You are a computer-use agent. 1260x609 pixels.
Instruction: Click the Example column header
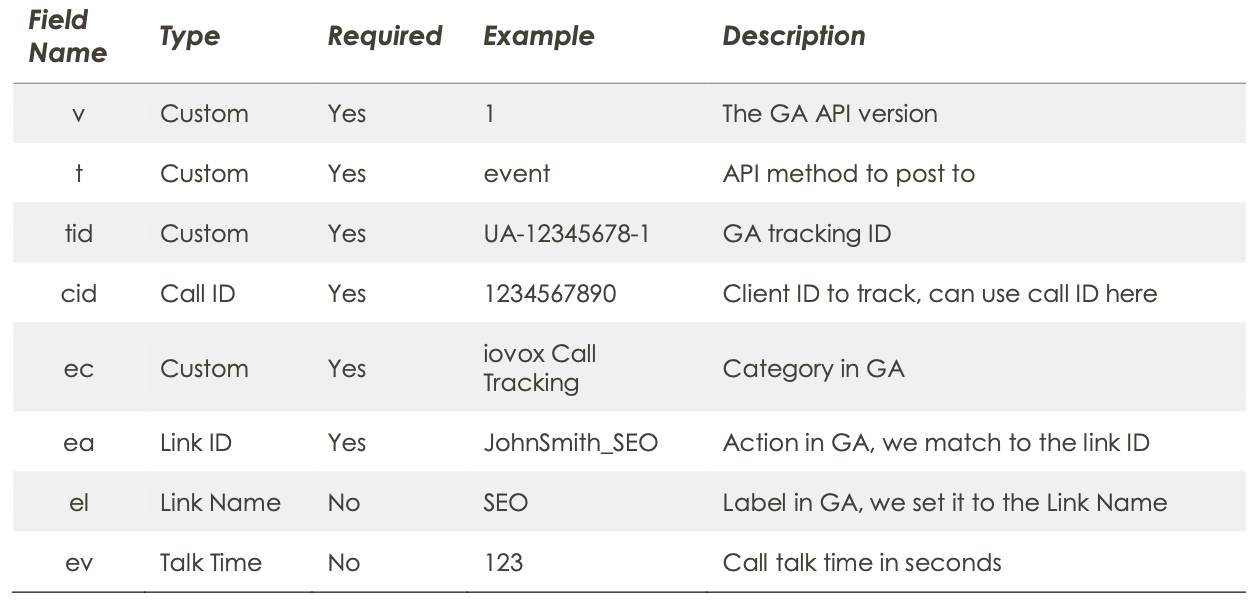(538, 37)
